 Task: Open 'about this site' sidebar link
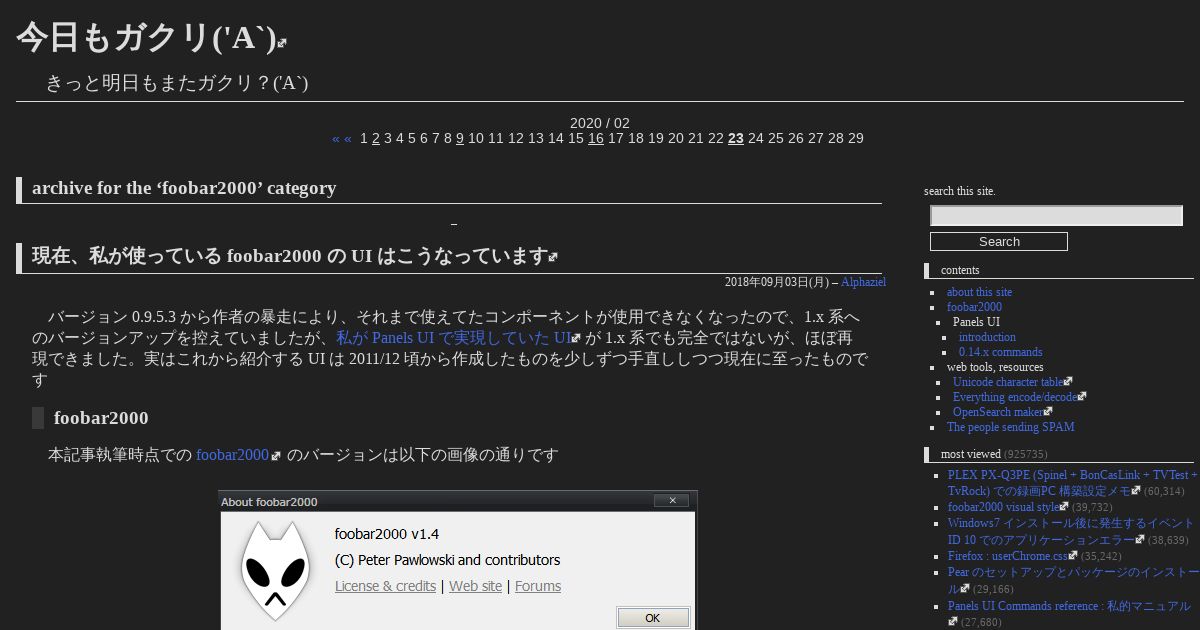click(x=979, y=292)
